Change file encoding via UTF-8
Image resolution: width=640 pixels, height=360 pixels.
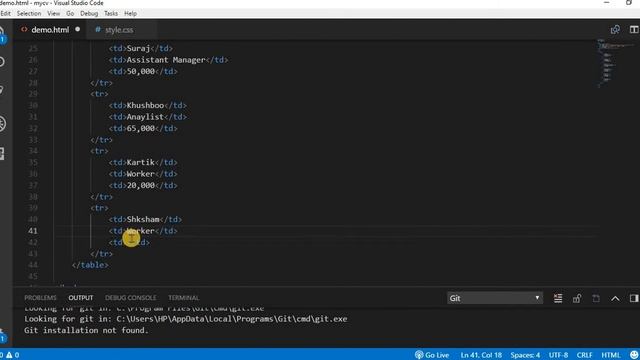click(558, 355)
